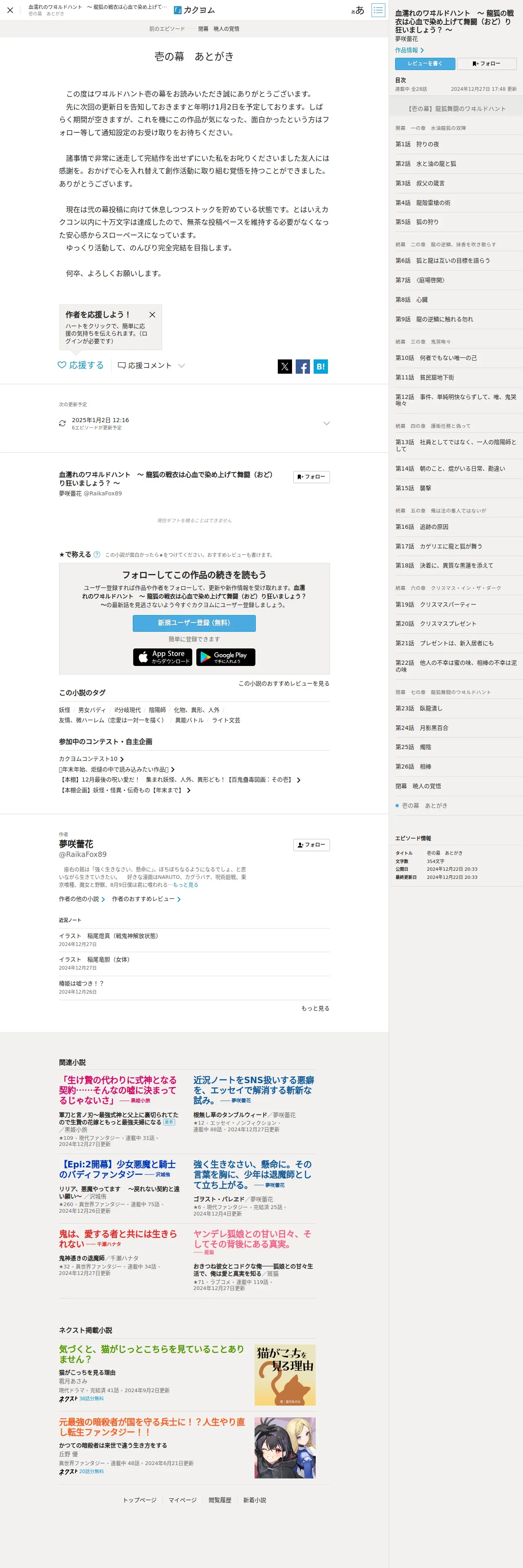Image resolution: width=523 pixels, height=1568 pixels.
Task: Open @RaikaFox89 author handle under title
Action: tap(102, 493)
